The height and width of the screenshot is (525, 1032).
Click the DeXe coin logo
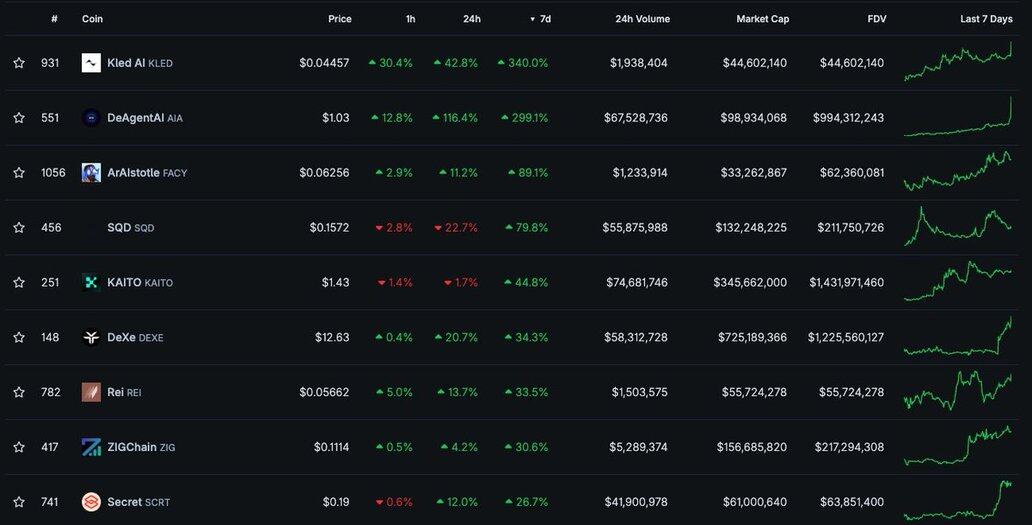click(91, 337)
